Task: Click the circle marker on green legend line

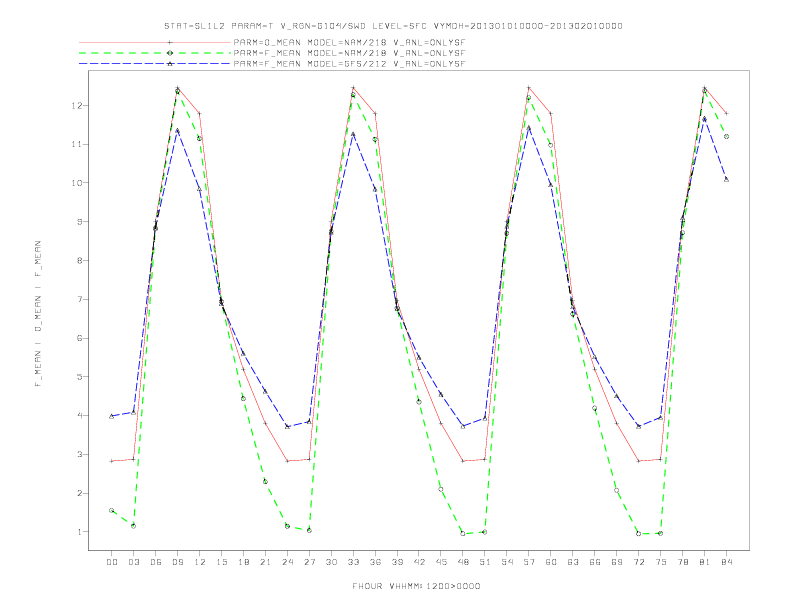Action: (x=170, y=53)
